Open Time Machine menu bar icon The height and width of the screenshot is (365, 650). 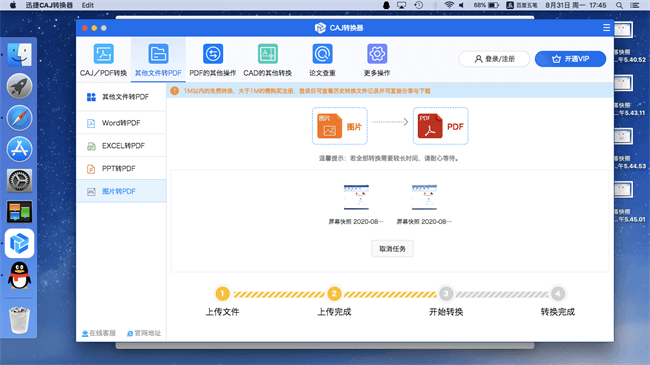click(419, 5)
